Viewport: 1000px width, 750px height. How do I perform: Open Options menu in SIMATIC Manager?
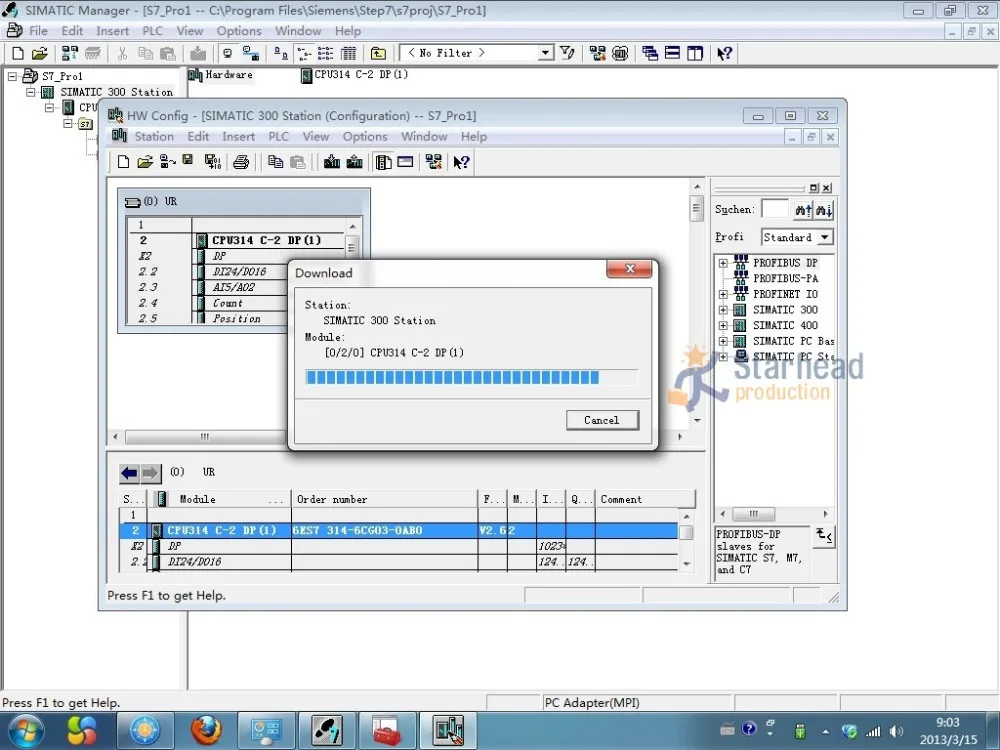click(x=239, y=31)
